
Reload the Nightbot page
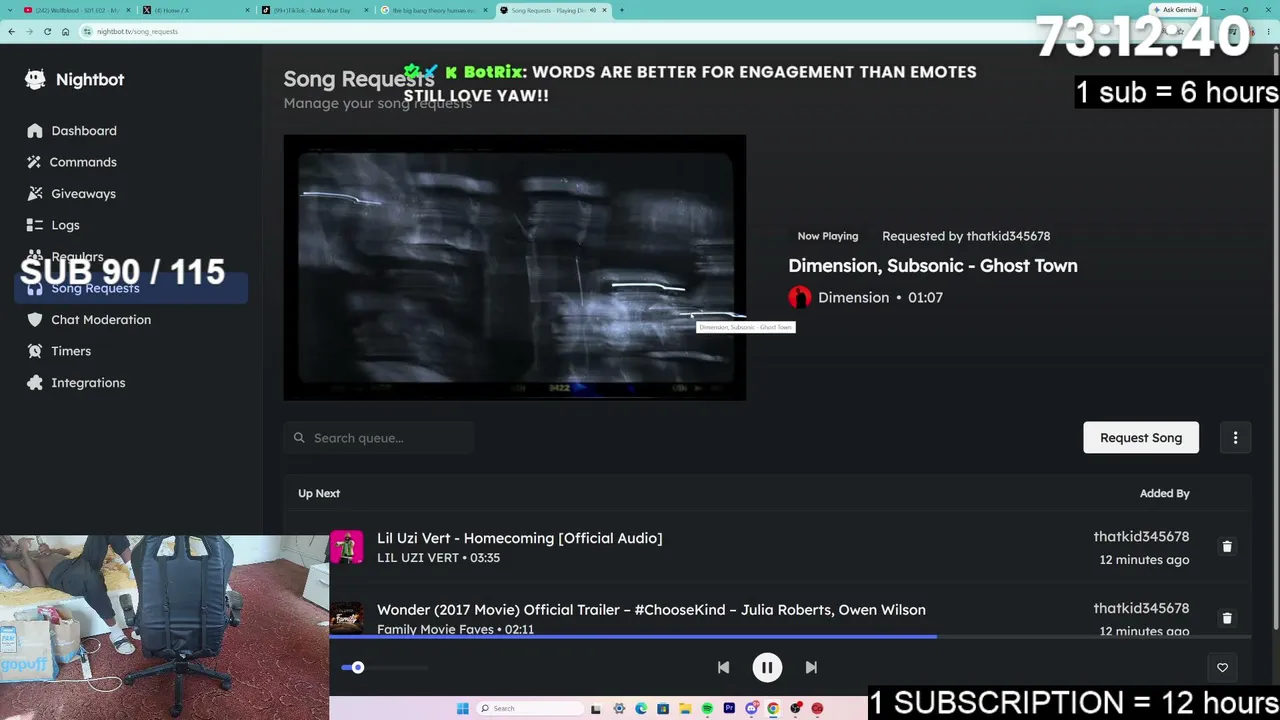point(47,31)
